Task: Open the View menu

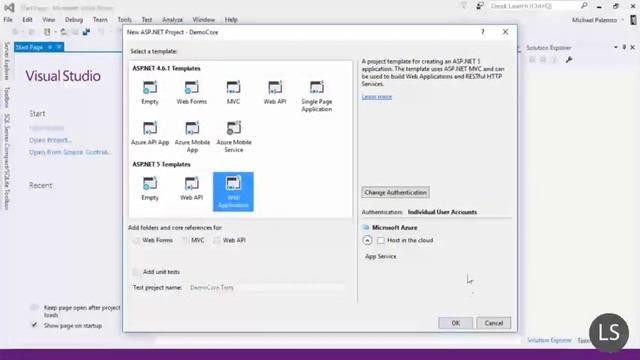Action: tap(49, 20)
